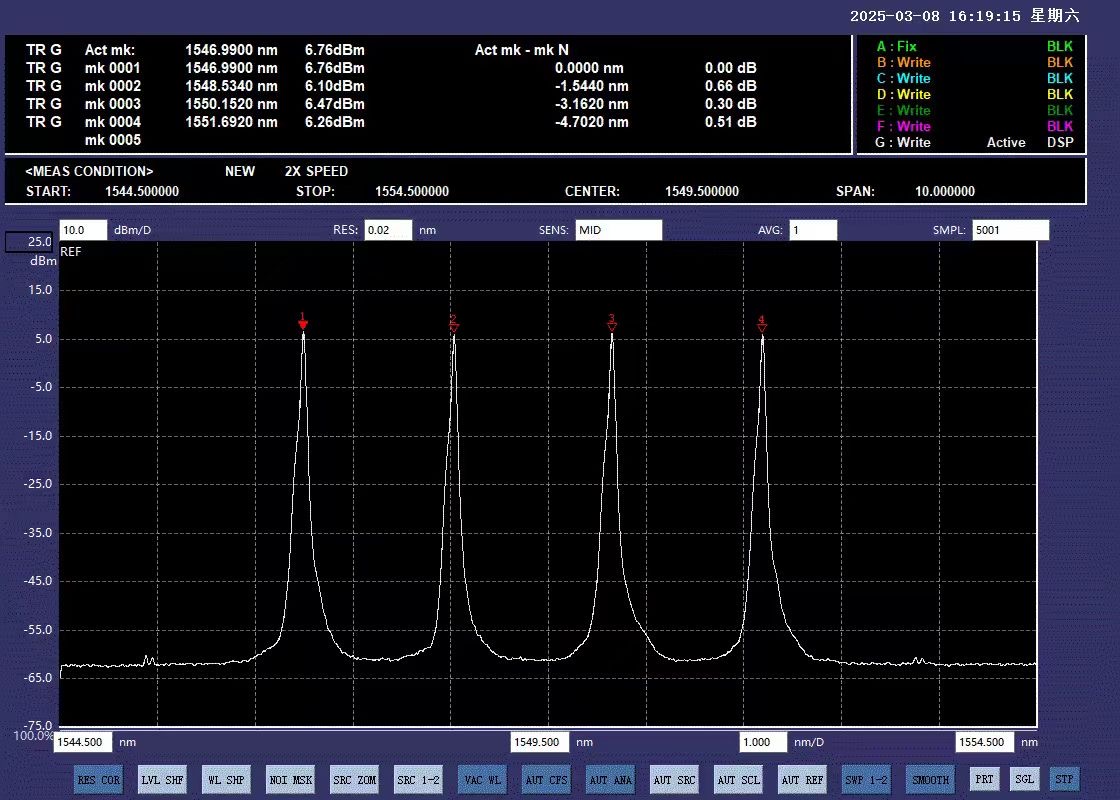This screenshot has height=800, width=1120.
Task: Click the 1551.6920 nm marker wavelength
Action: click(x=231, y=122)
